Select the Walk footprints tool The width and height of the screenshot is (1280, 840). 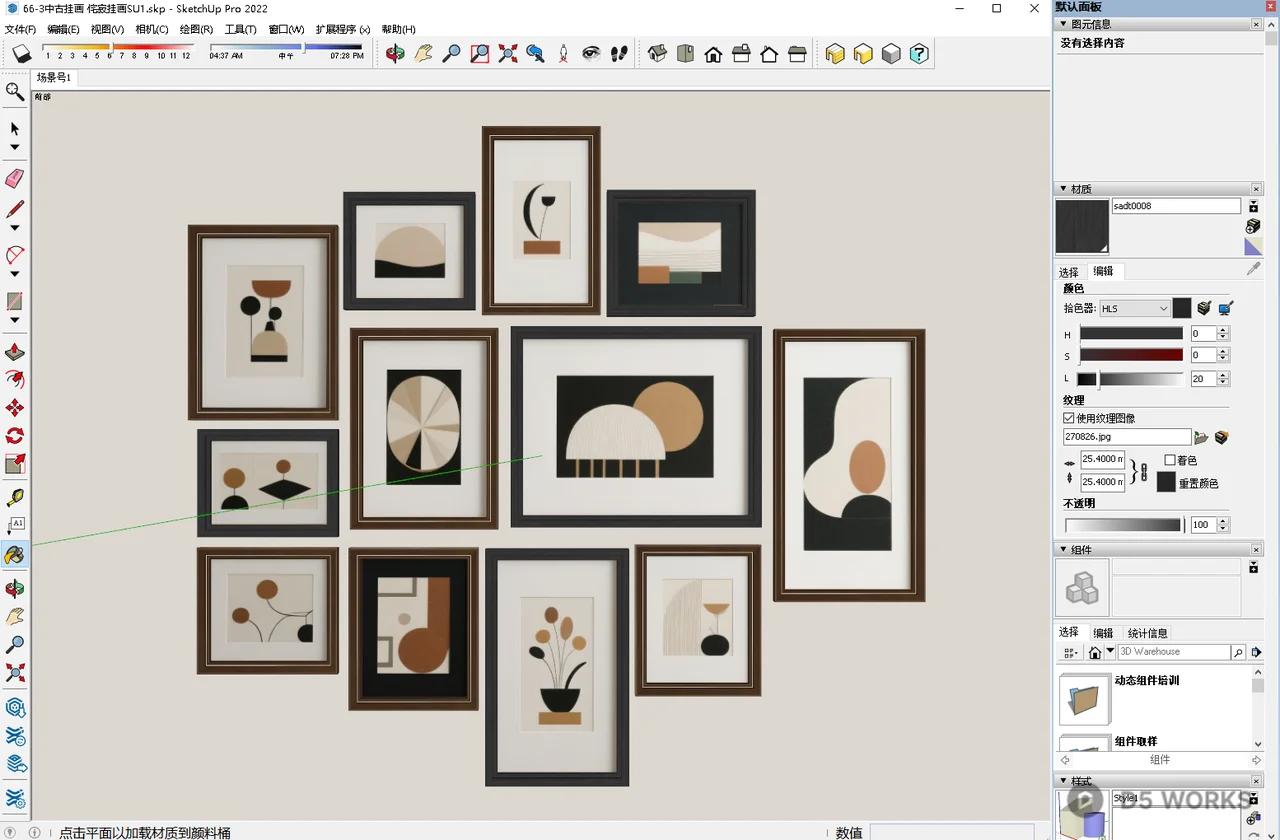(x=619, y=53)
